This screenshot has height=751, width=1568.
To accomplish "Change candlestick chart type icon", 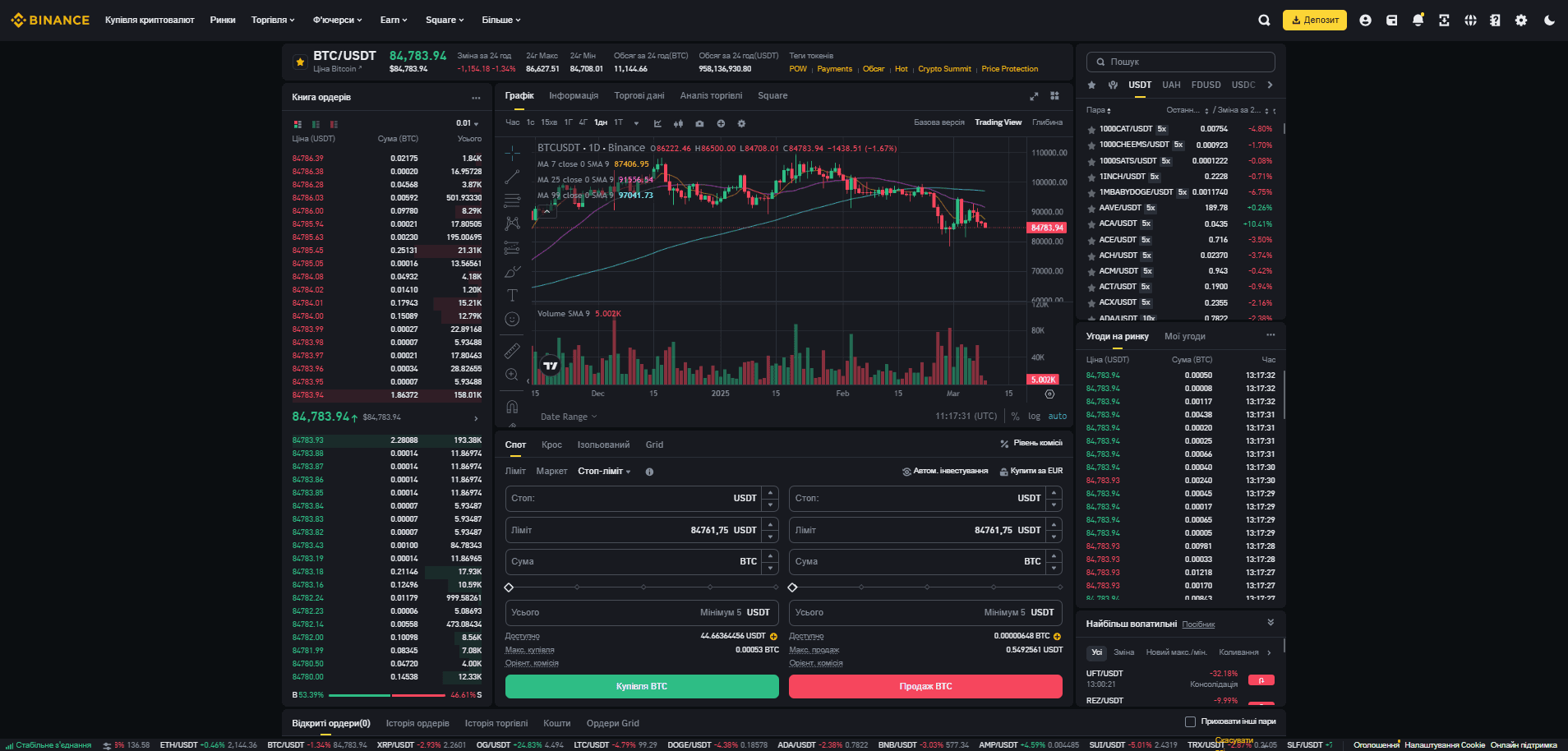I will (678, 123).
